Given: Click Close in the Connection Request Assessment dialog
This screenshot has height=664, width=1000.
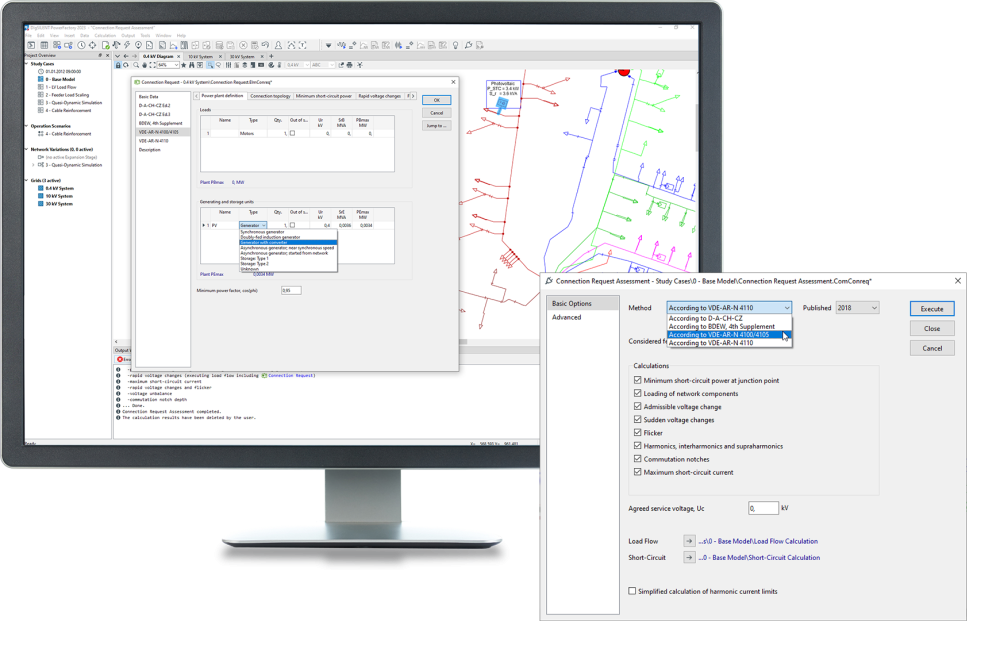Looking at the screenshot, I should 932,328.
